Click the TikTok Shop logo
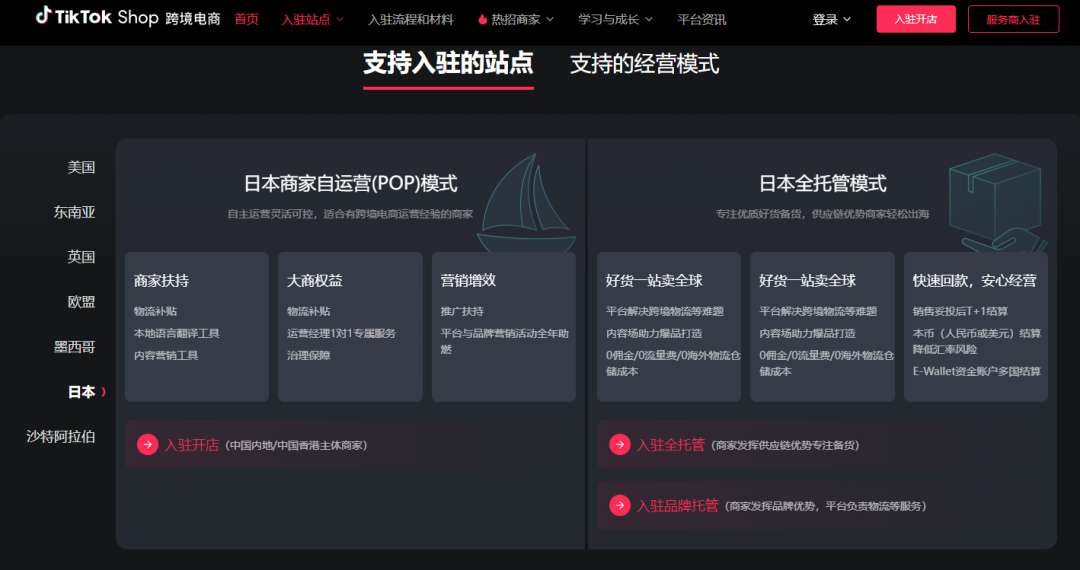 pyautogui.click(x=128, y=17)
